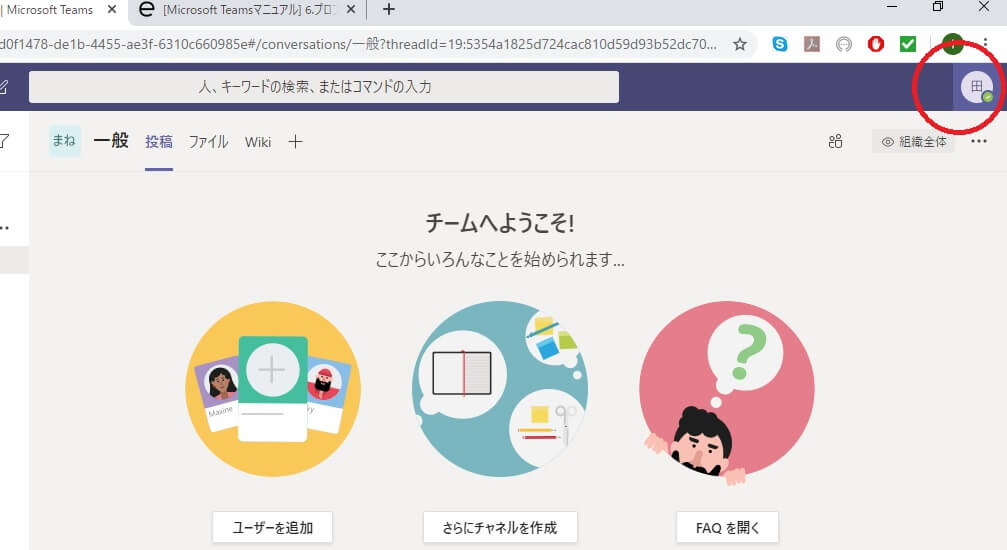
Task: Click the FAQ を開く button
Action: (x=727, y=527)
